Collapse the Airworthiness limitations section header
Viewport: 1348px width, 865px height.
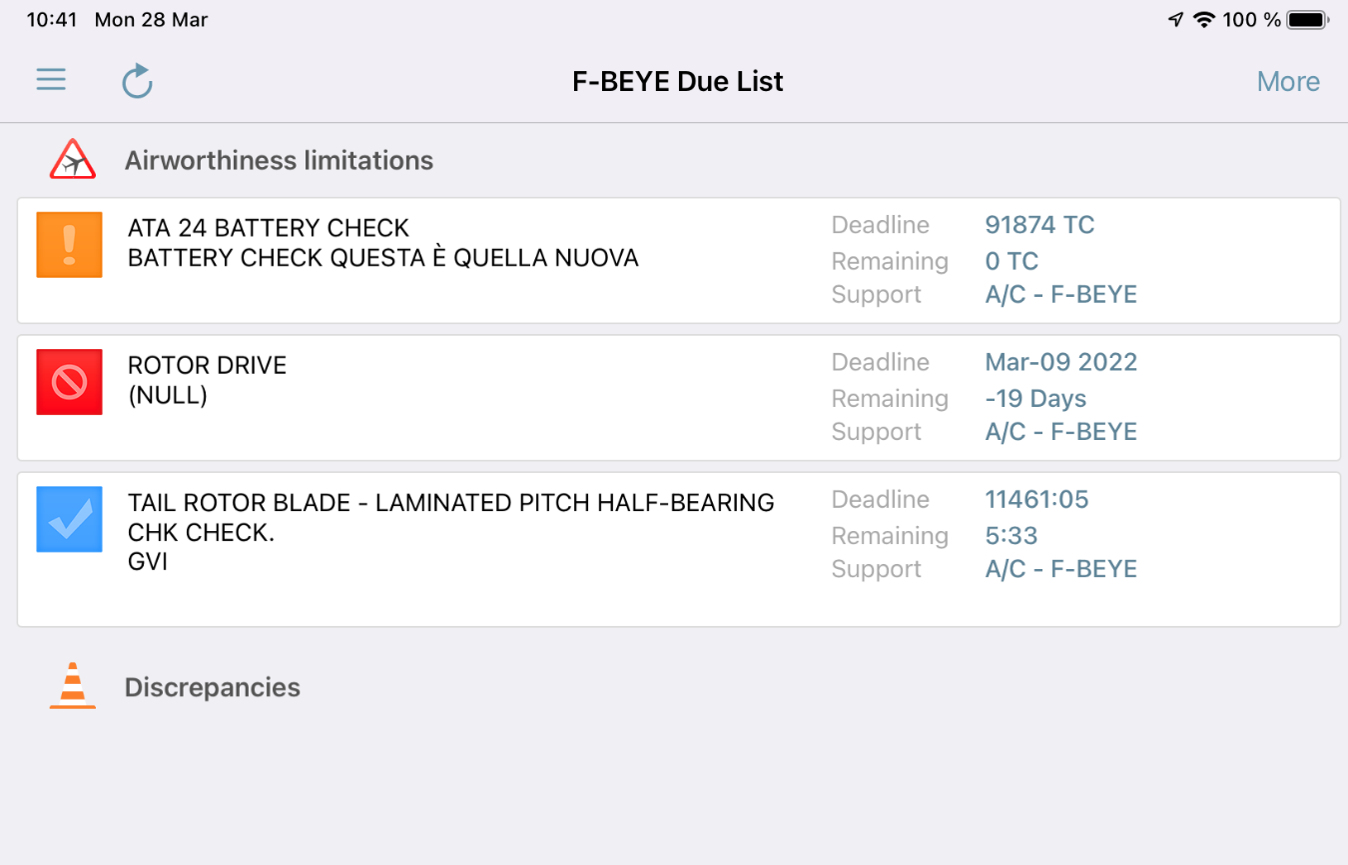[279, 160]
